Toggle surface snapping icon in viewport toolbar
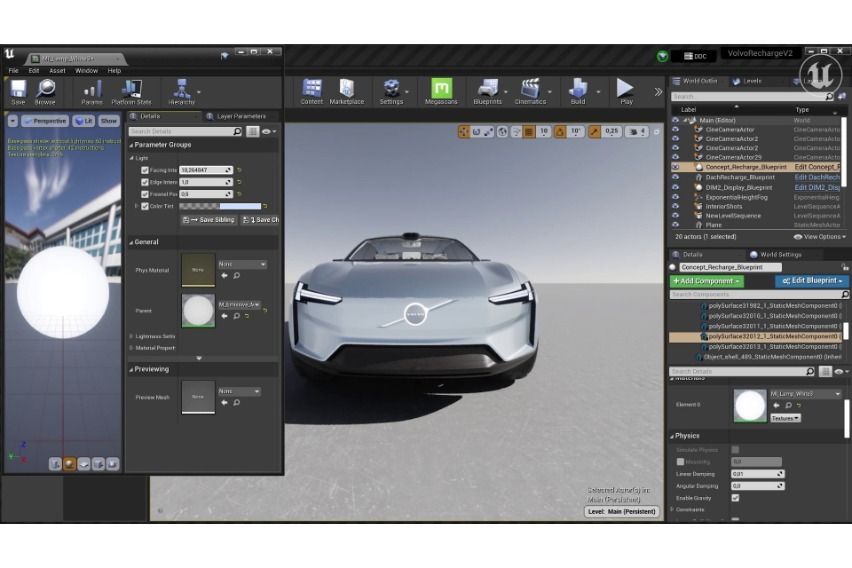 516,132
